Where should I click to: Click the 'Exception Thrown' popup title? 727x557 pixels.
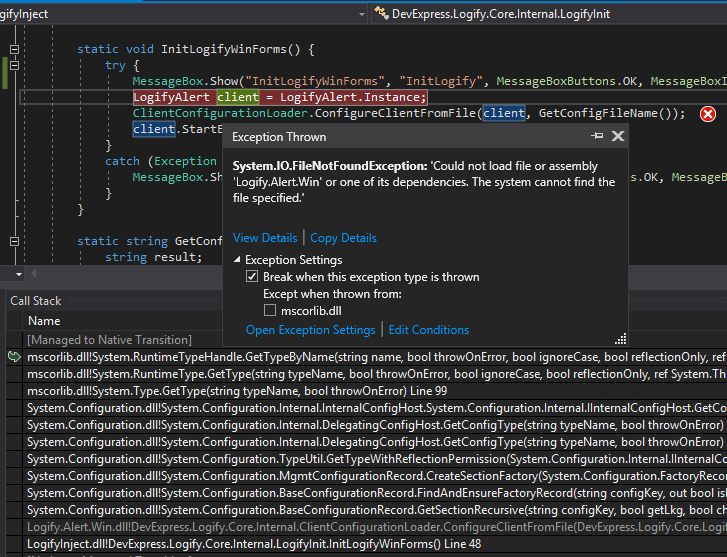click(279, 137)
